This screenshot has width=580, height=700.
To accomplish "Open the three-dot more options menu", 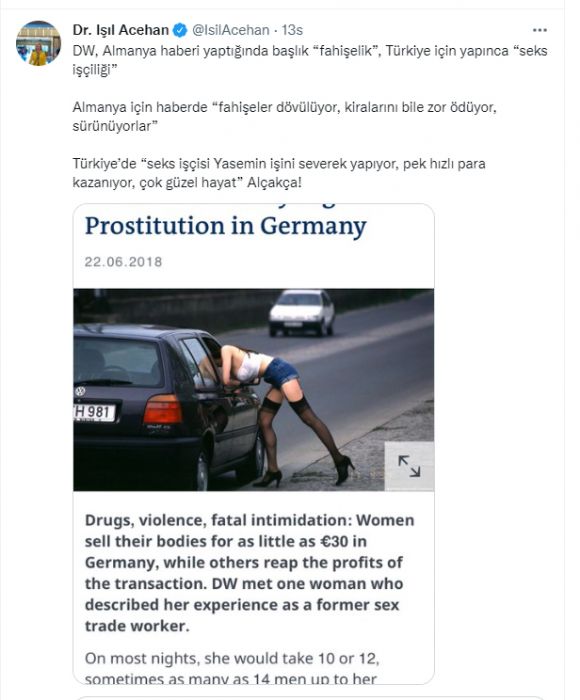I will [540, 30].
